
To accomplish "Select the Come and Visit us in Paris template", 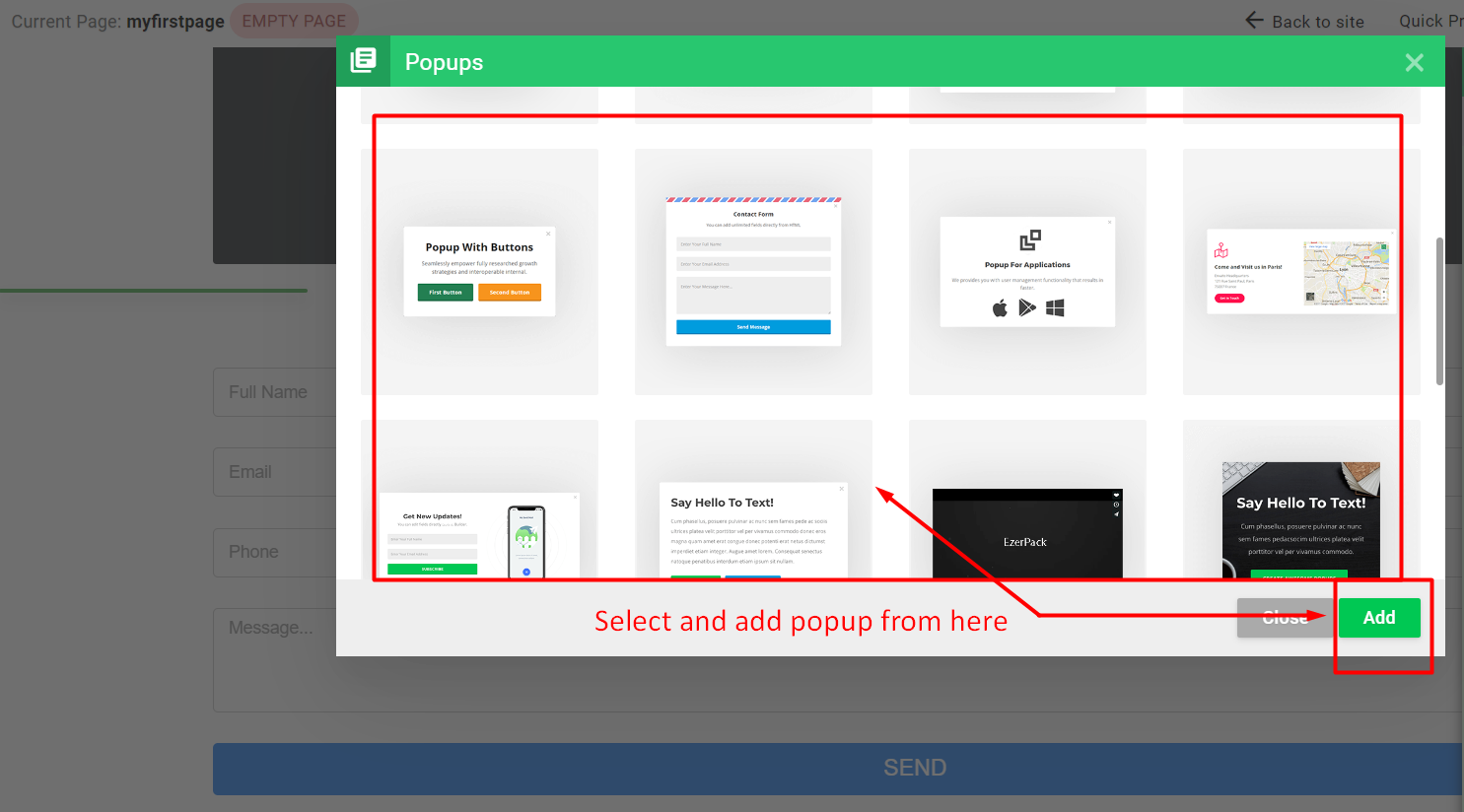I will (1300, 271).
